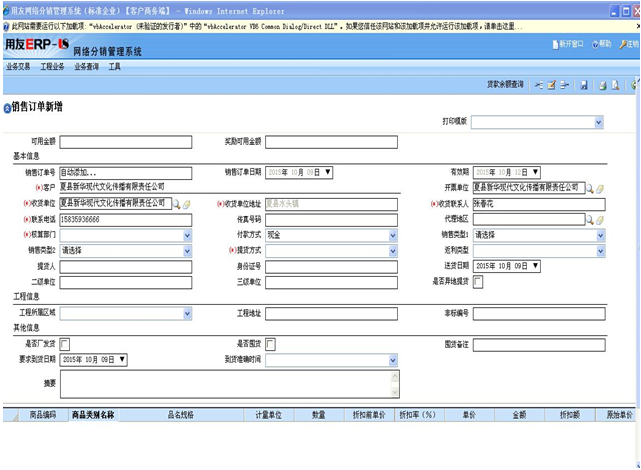This screenshot has height=470, width=641.
Task: Expand the 到货准确时间 dropdown
Action: [x=393, y=360]
